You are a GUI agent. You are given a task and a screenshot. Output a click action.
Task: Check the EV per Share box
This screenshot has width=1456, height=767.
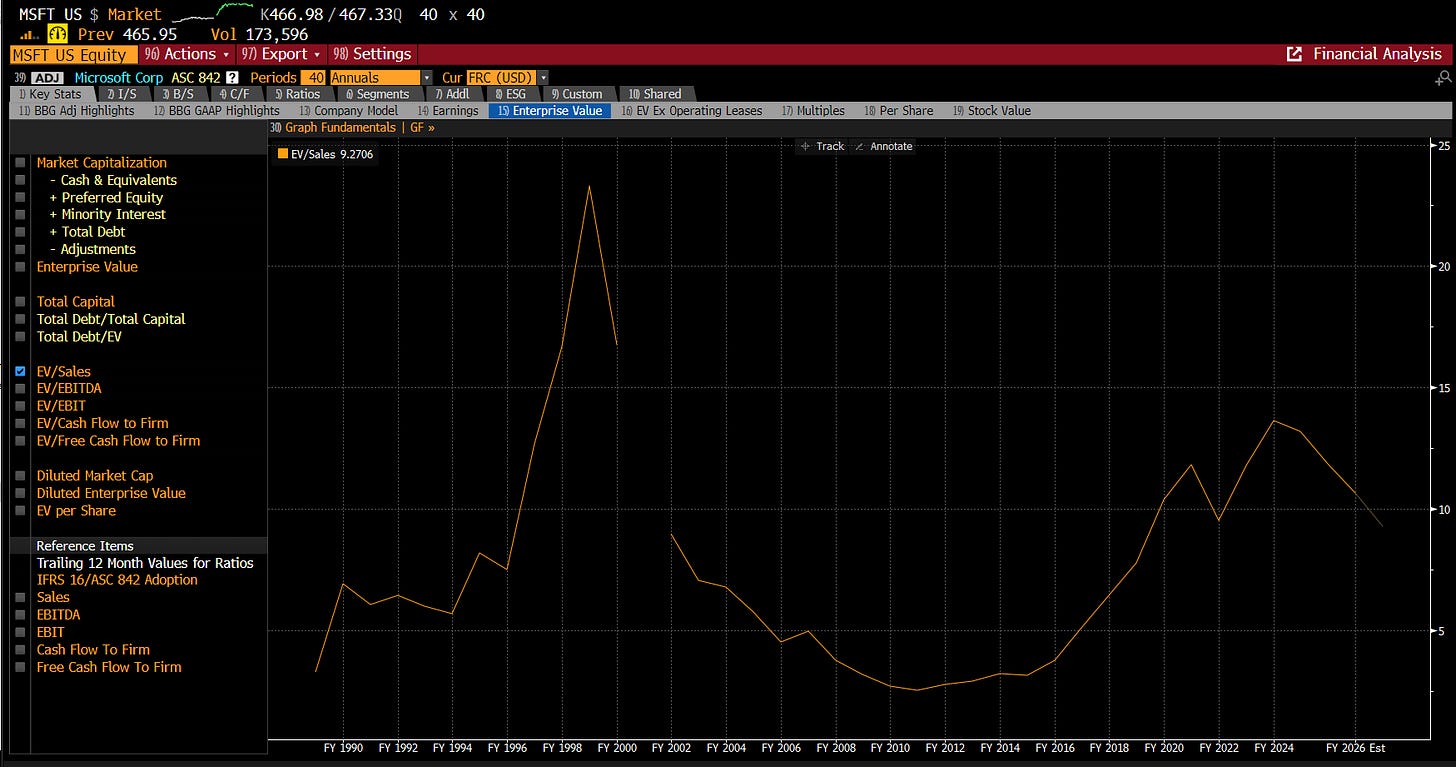click(20, 511)
